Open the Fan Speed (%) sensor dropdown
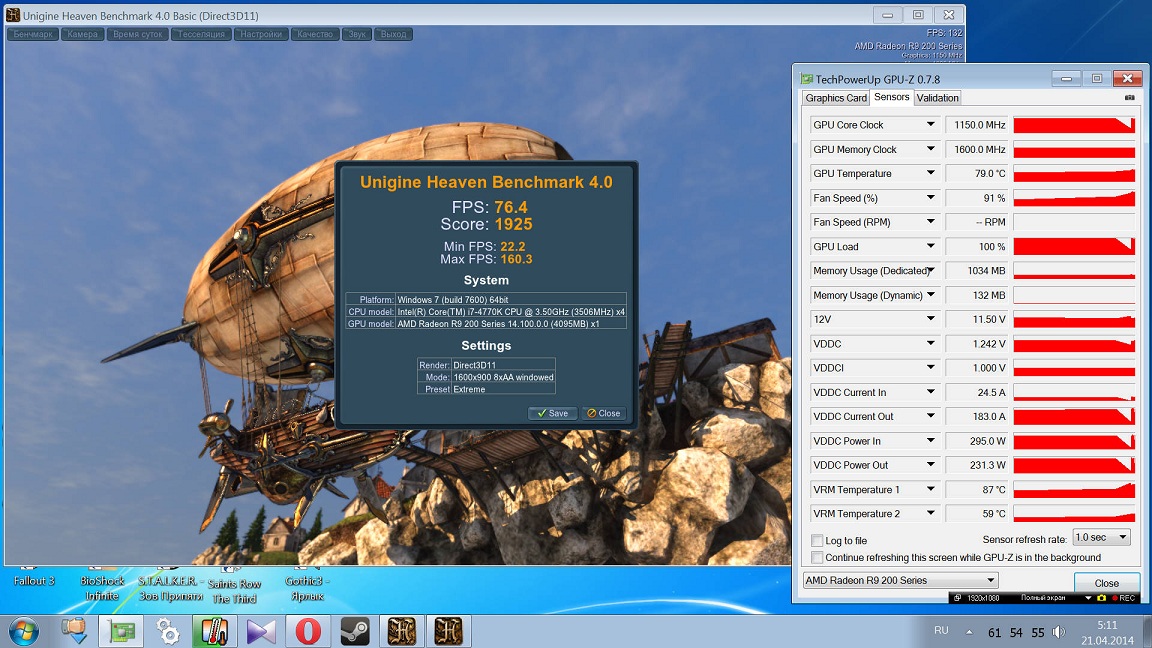 point(930,198)
